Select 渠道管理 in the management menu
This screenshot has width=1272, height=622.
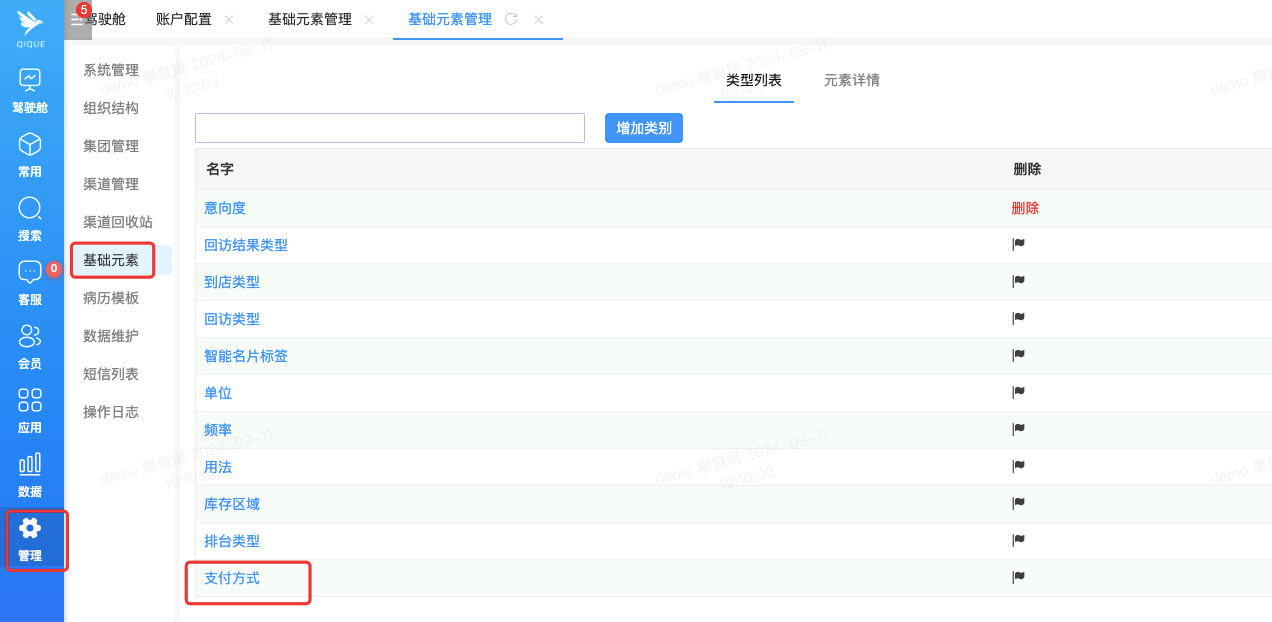tap(111, 184)
